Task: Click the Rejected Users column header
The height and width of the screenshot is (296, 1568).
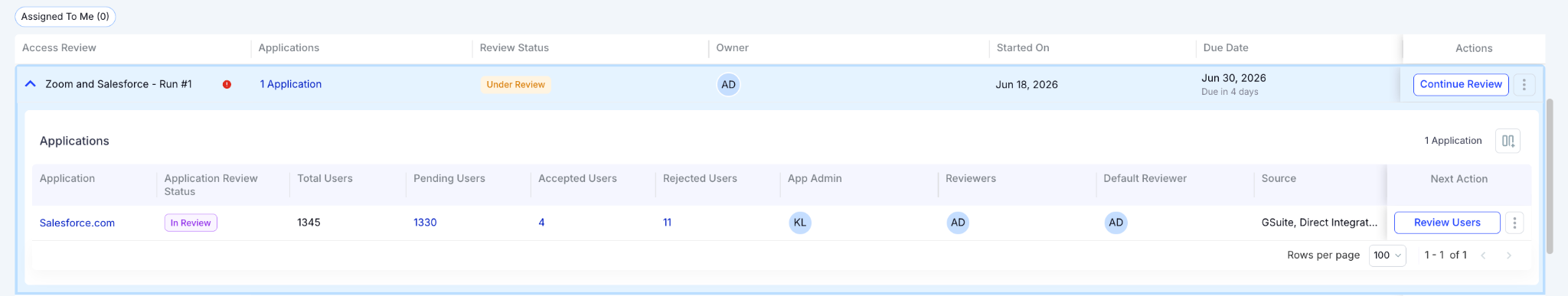Action: (x=700, y=178)
